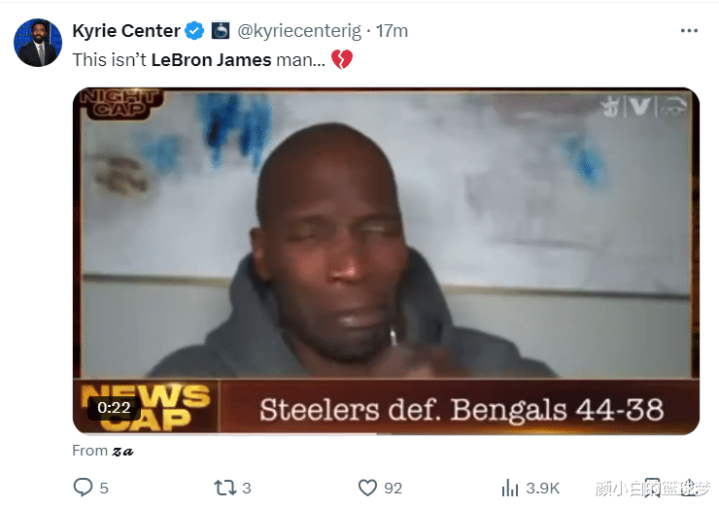Click the Night Cap logo on video
Image resolution: width=719 pixels, height=507 pixels.
[120, 104]
